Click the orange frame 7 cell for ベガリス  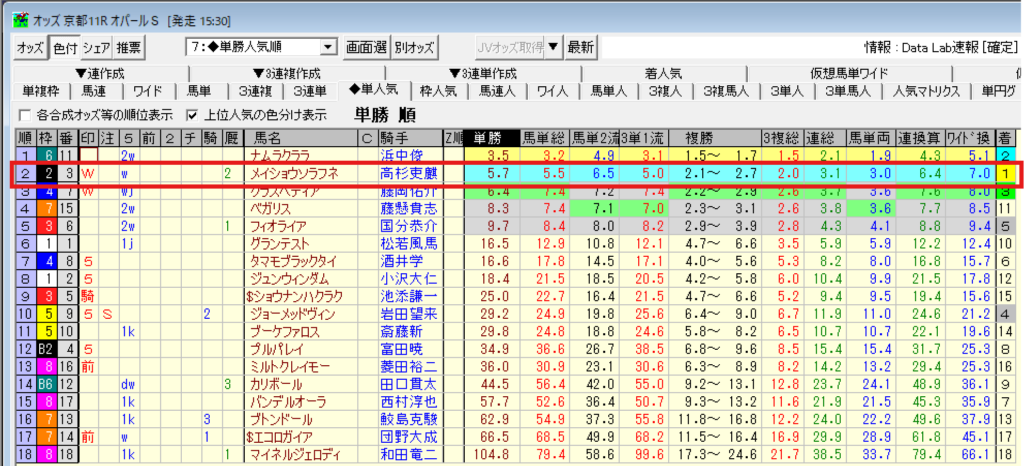(x=46, y=208)
